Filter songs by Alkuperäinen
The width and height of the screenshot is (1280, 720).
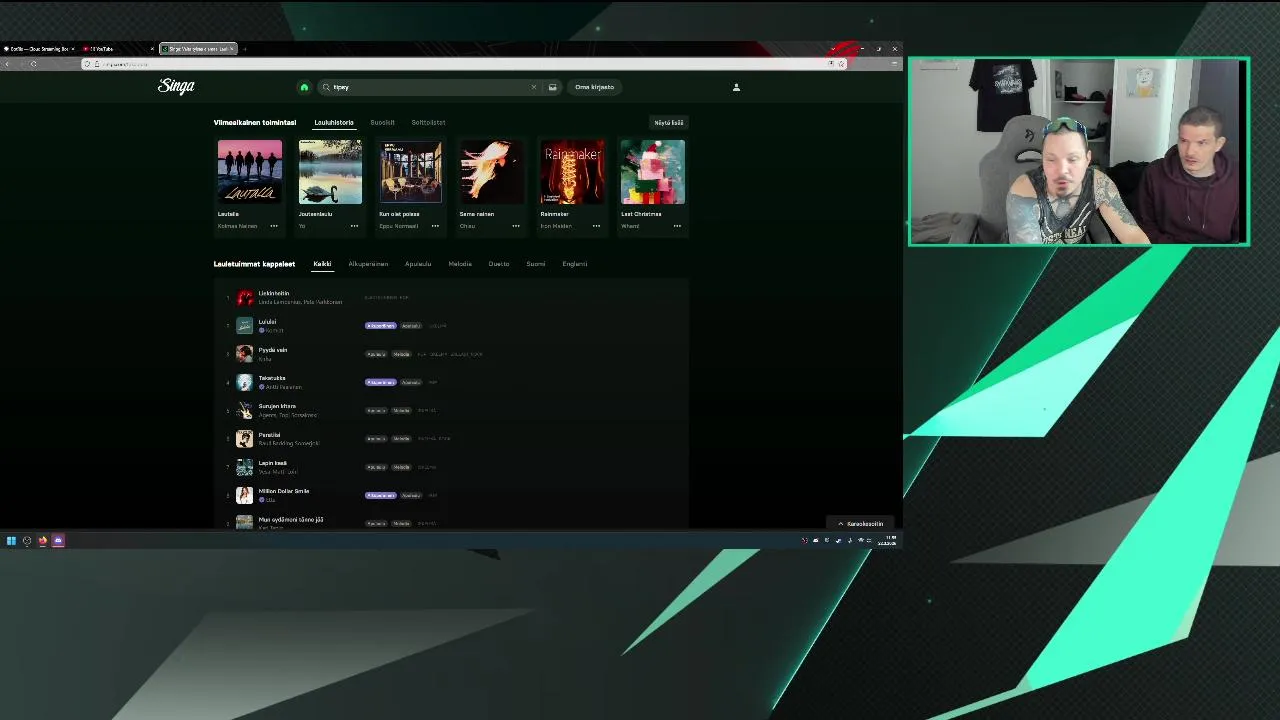368,264
